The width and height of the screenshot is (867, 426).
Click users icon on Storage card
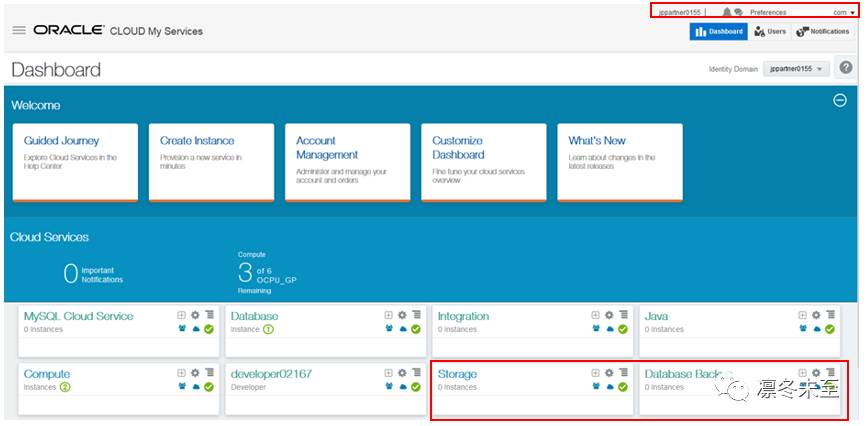[x=596, y=386]
